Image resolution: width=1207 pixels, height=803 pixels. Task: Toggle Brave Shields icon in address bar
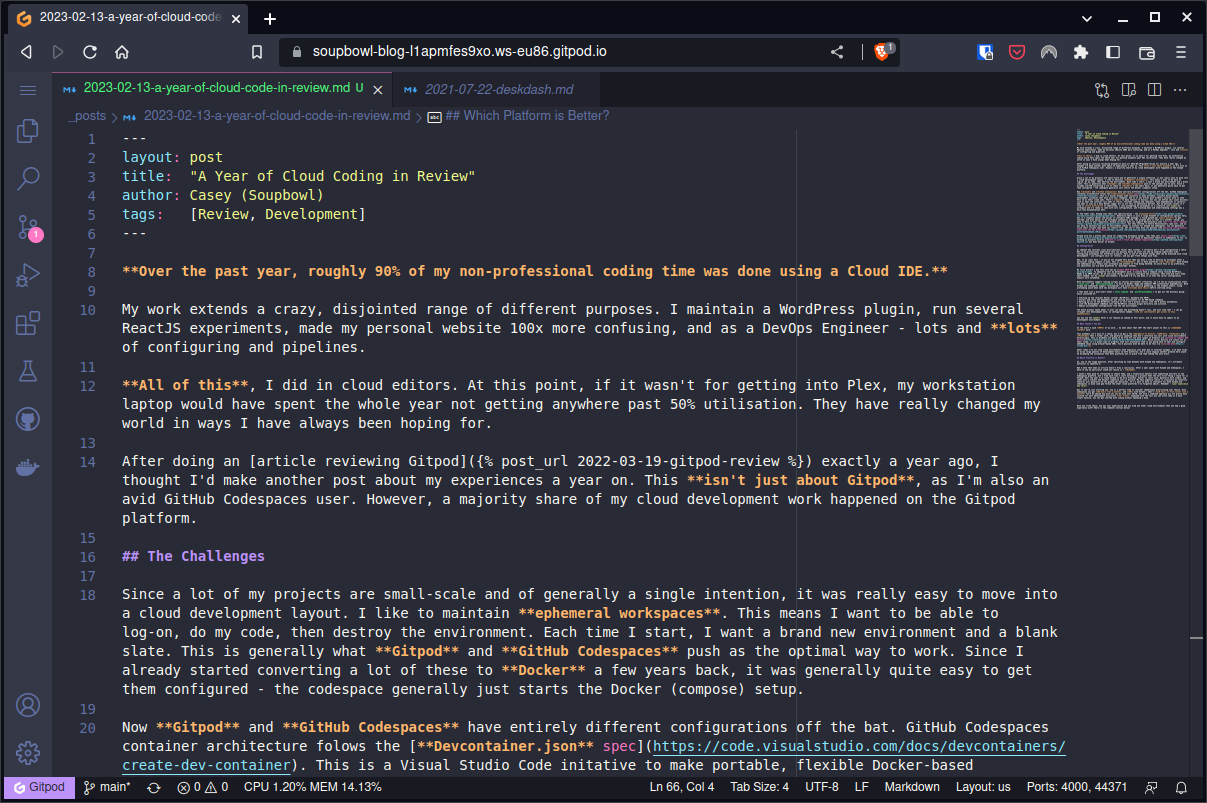pos(883,52)
